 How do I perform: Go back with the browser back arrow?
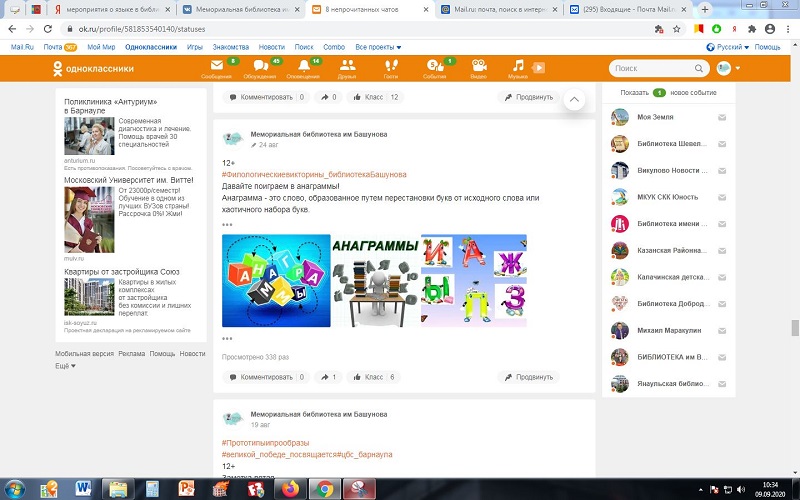click(x=12, y=29)
